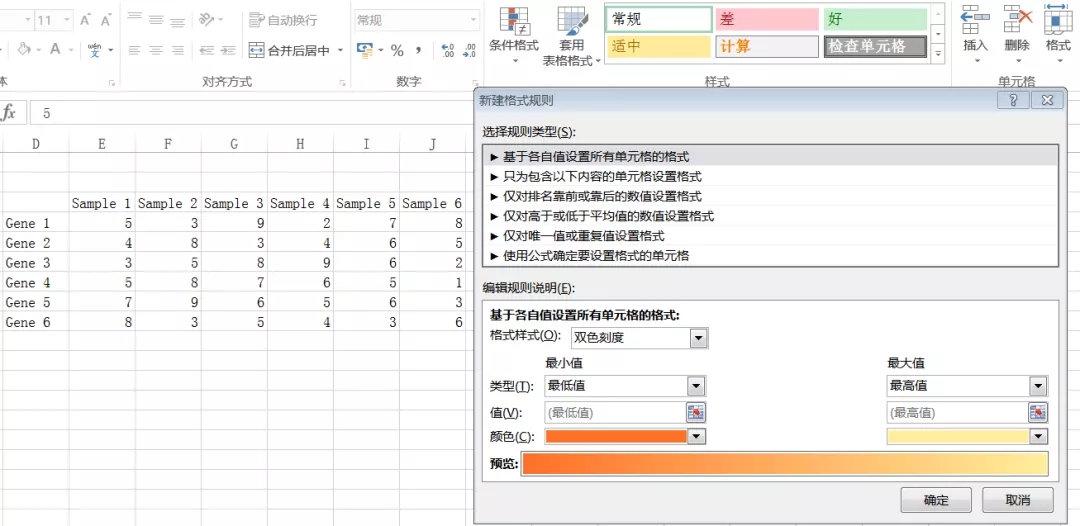Click the gradient preview bar
Viewport: 1080px width, 526px height.
[785, 464]
